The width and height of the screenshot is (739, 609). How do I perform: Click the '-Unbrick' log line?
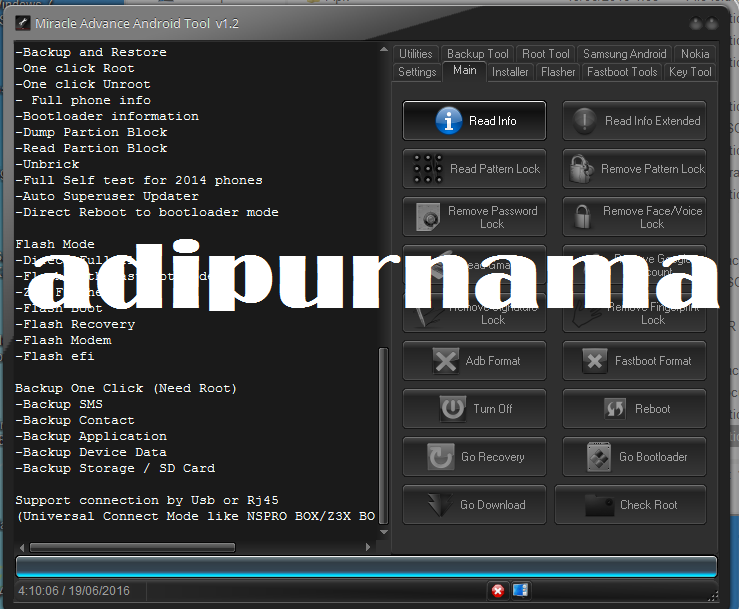[47, 165]
